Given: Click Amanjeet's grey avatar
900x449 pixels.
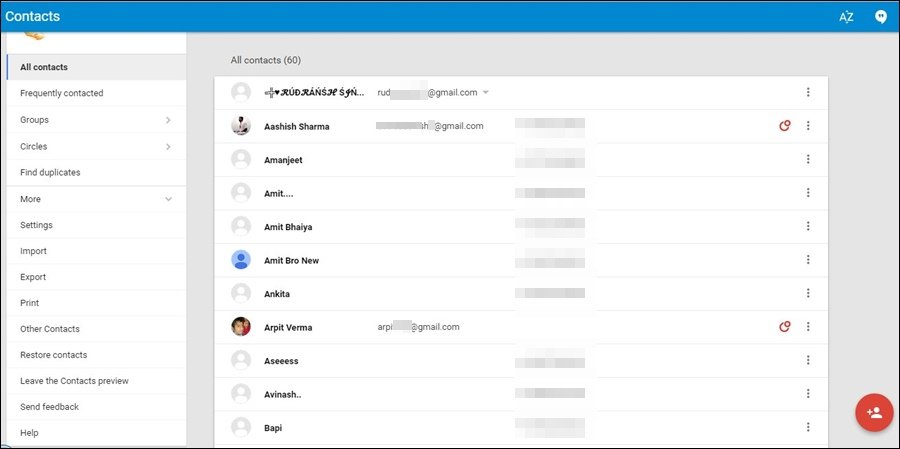Looking at the screenshot, I should pyautogui.click(x=241, y=159).
